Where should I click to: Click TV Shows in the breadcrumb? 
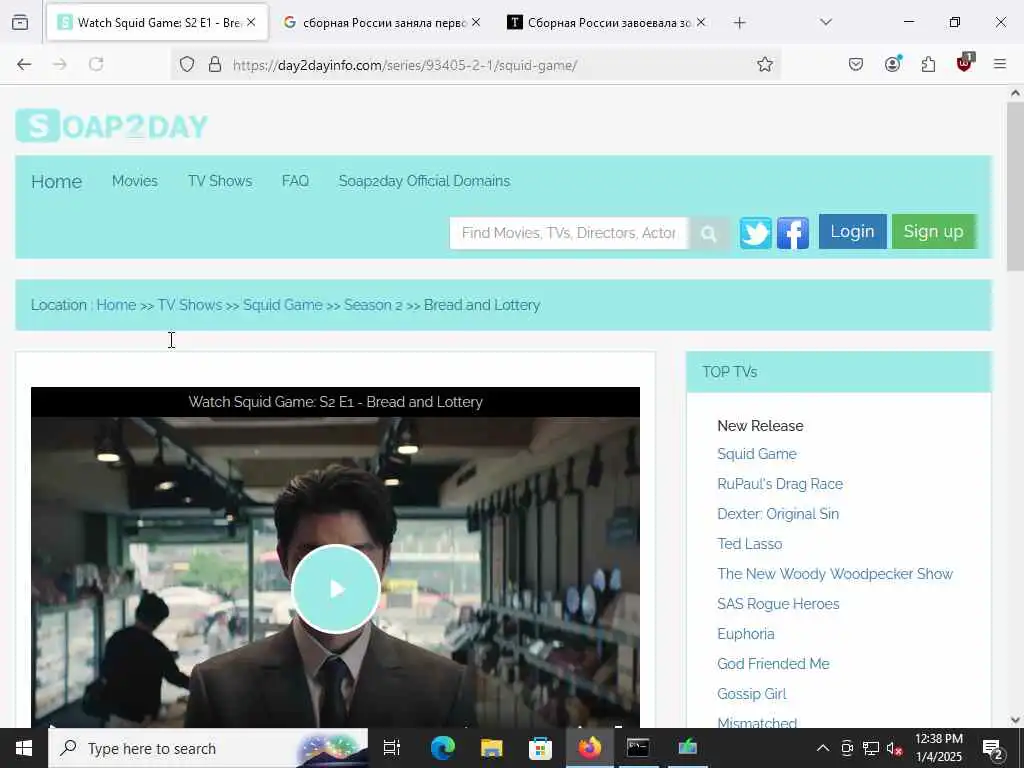[190, 305]
